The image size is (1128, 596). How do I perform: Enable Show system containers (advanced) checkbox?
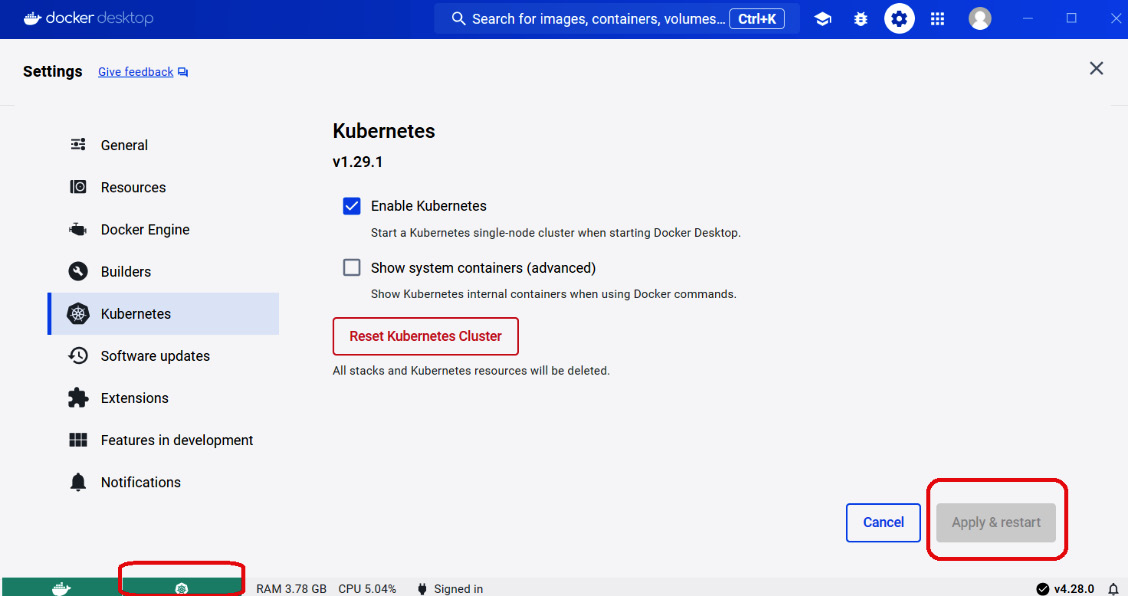click(x=352, y=268)
